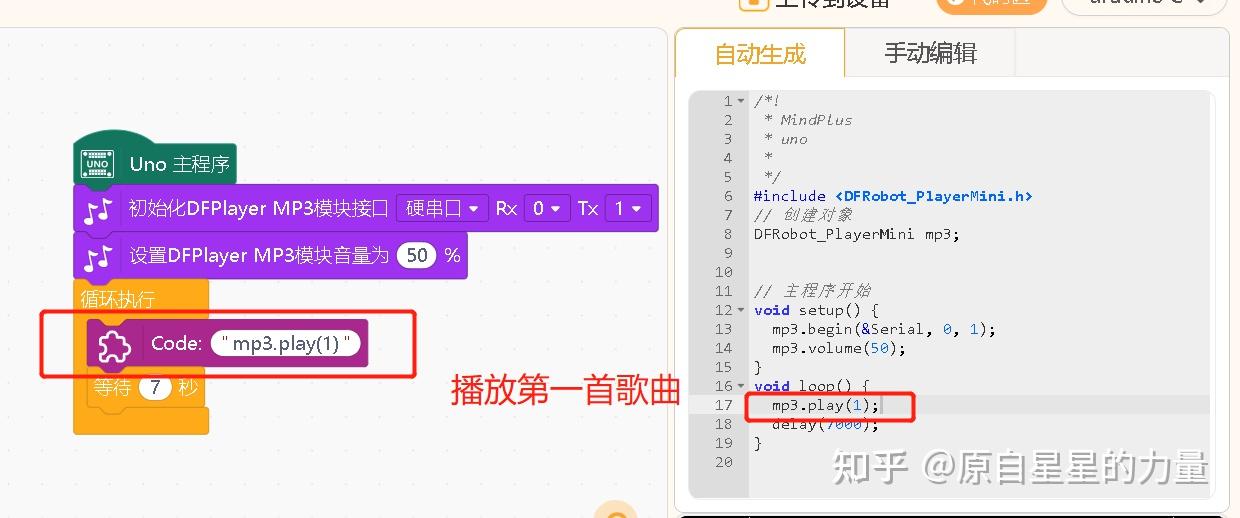Click the "* MindPlus" comment line
This screenshot has width=1240, height=518.
[x=808, y=120]
